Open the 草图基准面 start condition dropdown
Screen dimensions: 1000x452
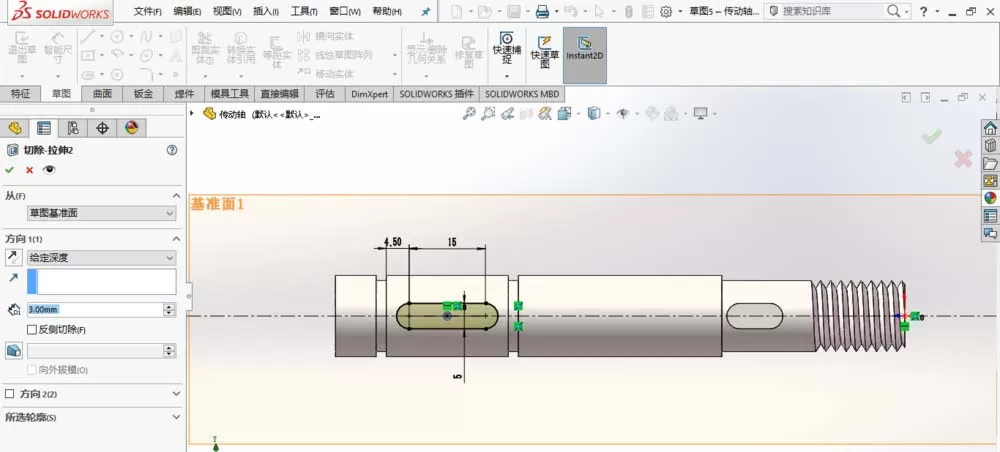pyautogui.click(x=101, y=213)
